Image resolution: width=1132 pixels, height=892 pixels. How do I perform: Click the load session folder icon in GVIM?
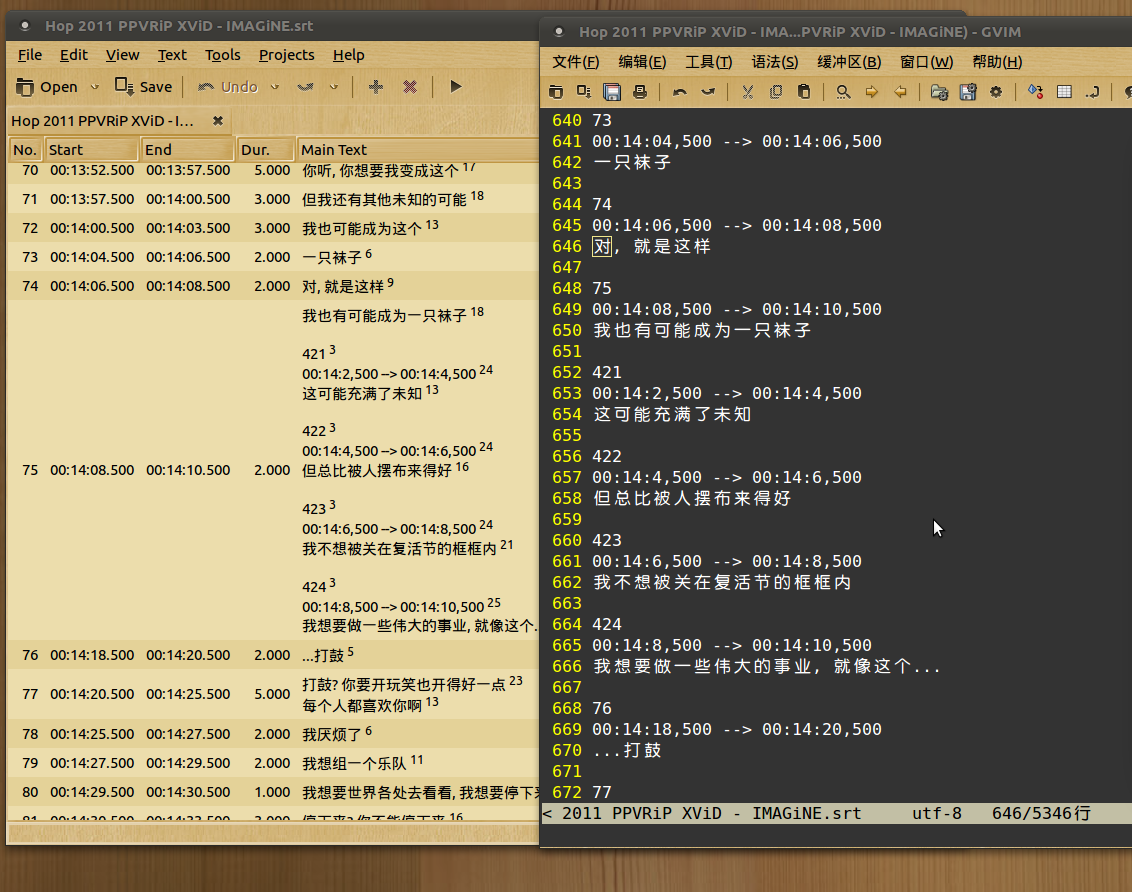939,92
